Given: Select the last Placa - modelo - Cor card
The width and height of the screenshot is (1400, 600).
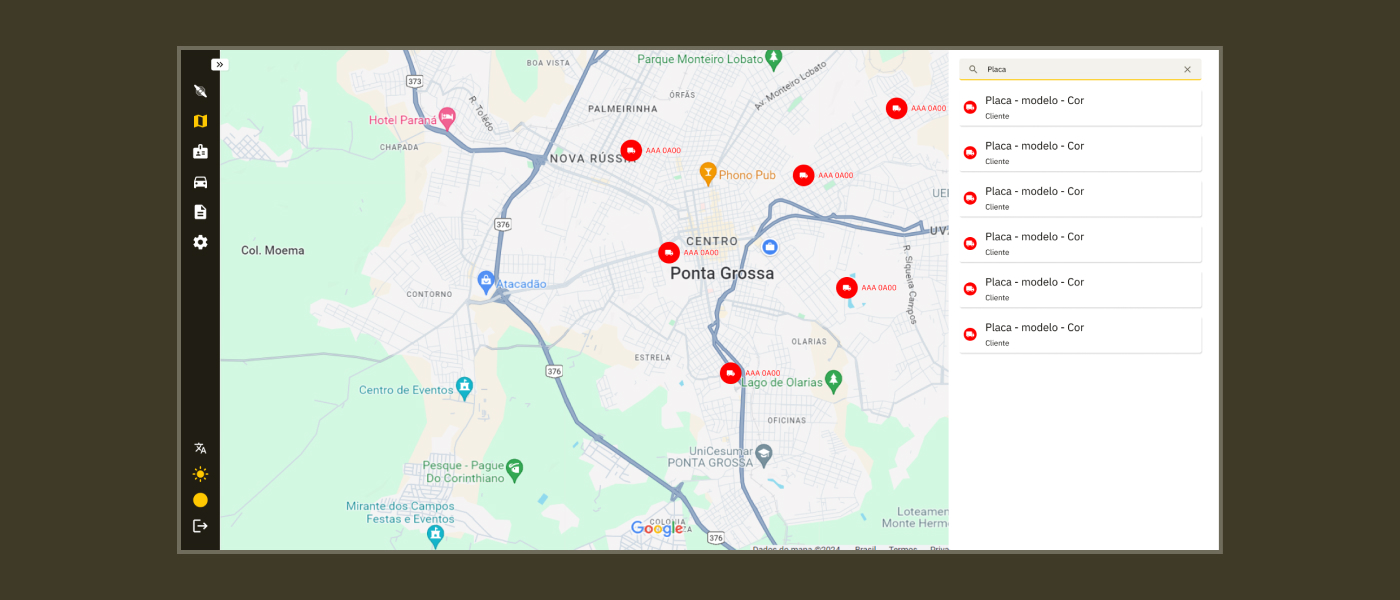Looking at the screenshot, I should 1080,334.
